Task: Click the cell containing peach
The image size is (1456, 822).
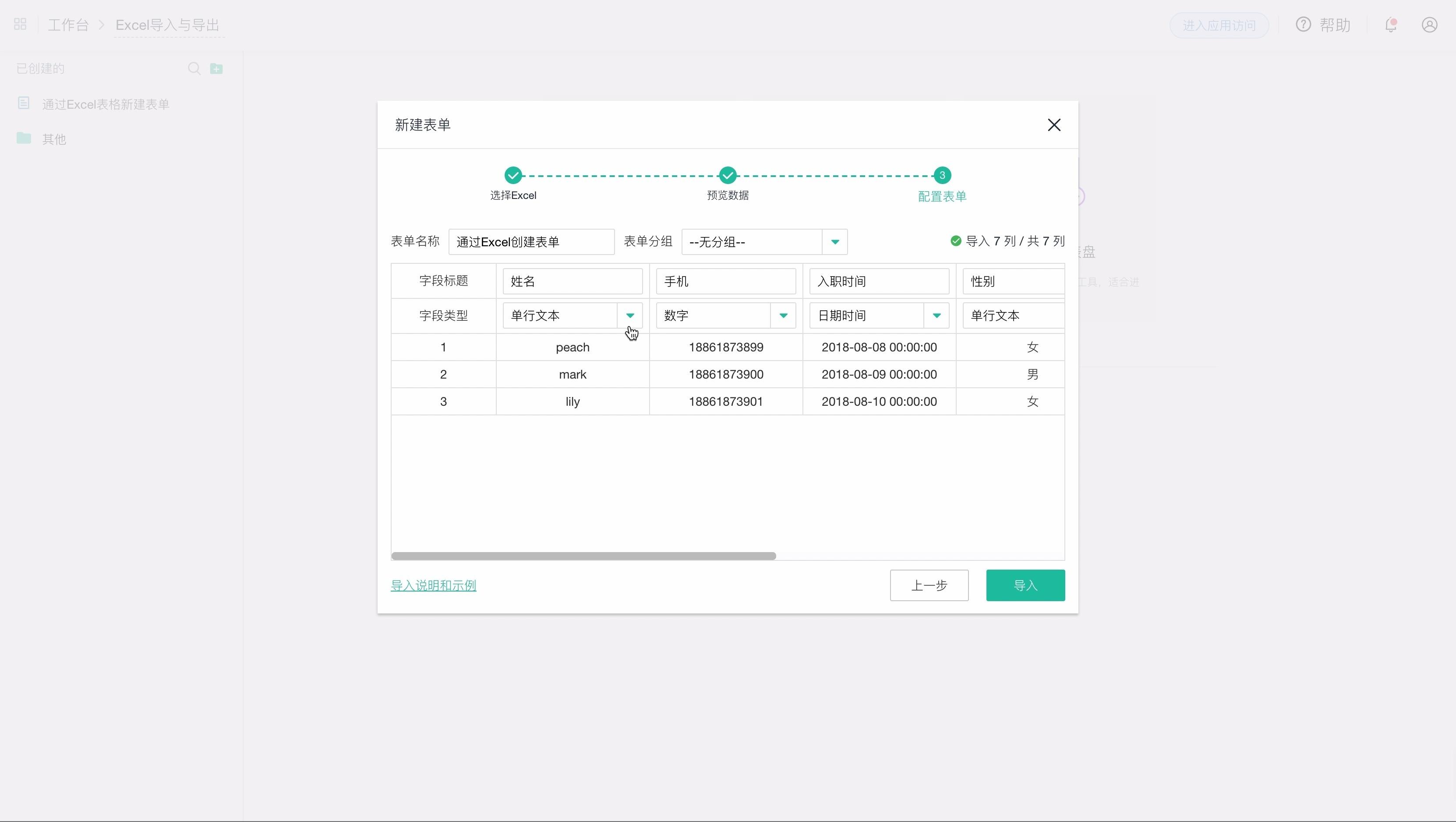Action: pyautogui.click(x=573, y=347)
